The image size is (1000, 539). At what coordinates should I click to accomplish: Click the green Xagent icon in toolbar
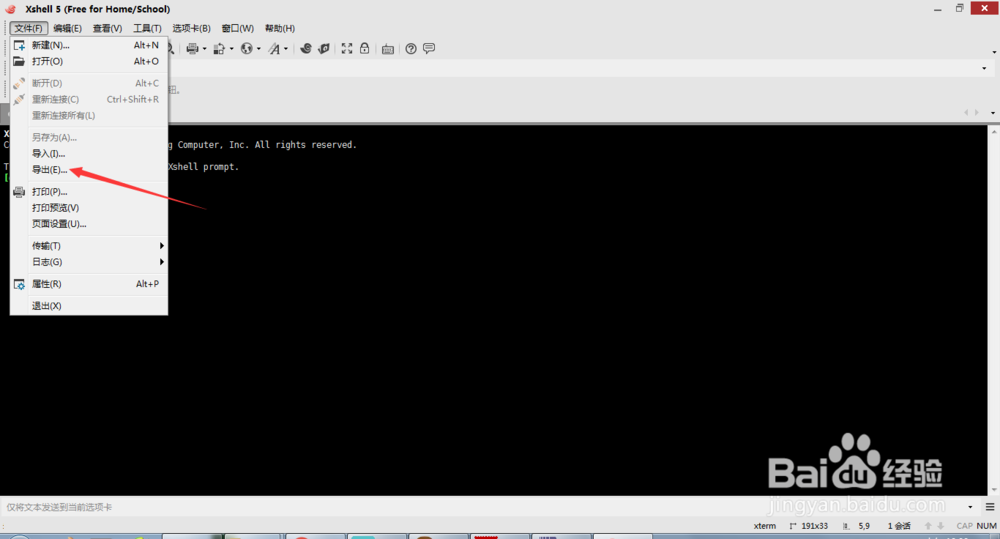click(324, 48)
